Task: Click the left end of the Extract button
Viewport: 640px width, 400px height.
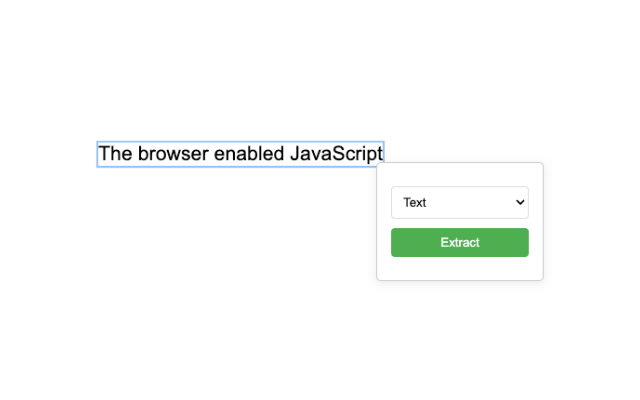Action: 400,242
